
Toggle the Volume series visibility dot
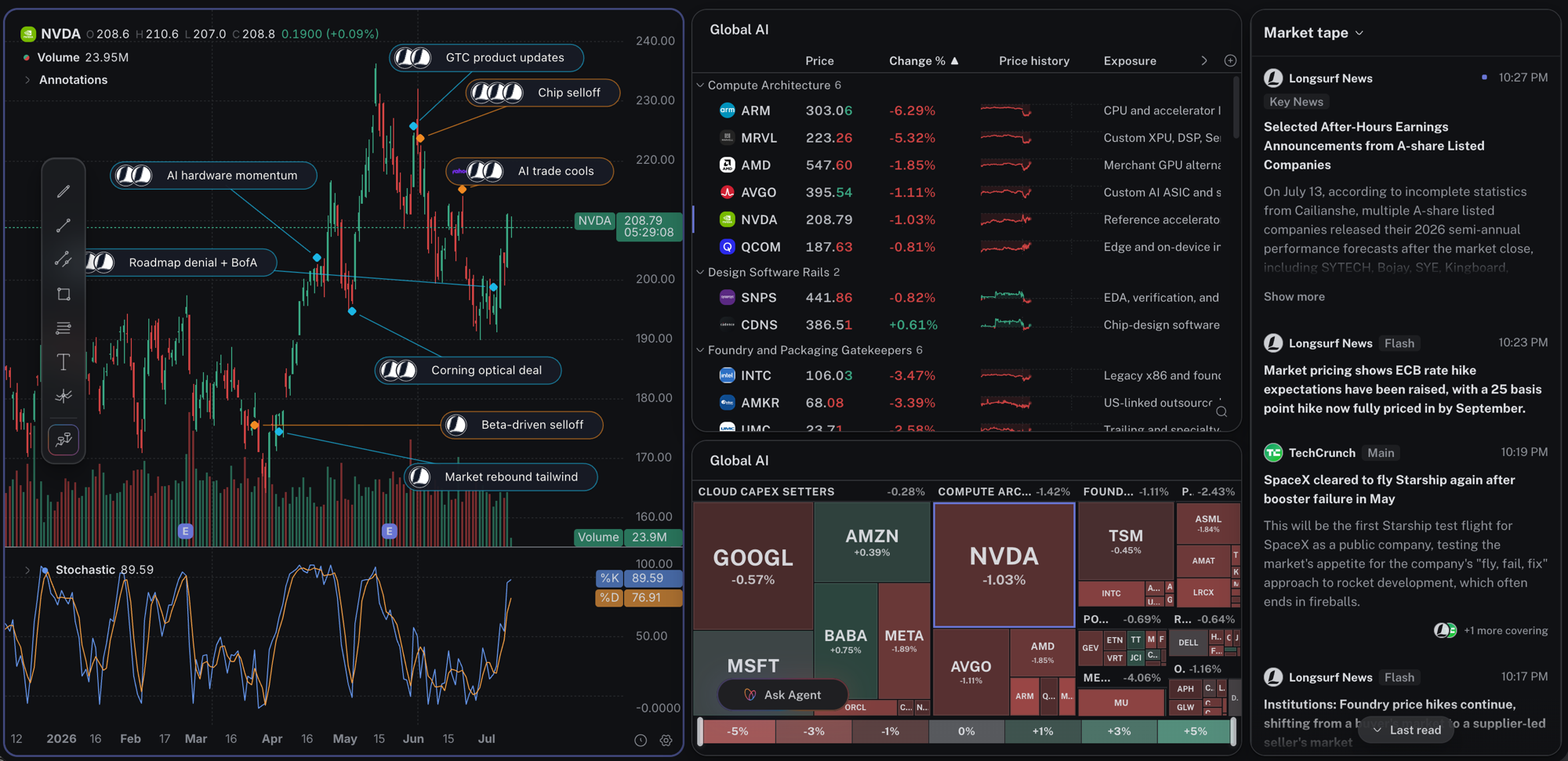(x=27, y=57)
